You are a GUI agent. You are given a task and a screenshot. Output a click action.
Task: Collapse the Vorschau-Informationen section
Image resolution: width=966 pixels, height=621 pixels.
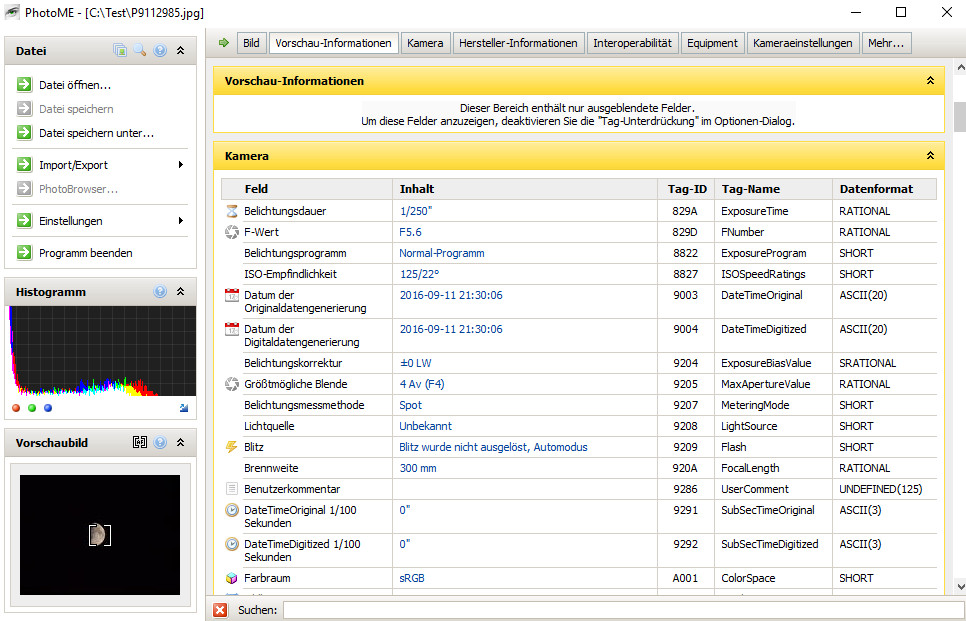pos(930,80)
